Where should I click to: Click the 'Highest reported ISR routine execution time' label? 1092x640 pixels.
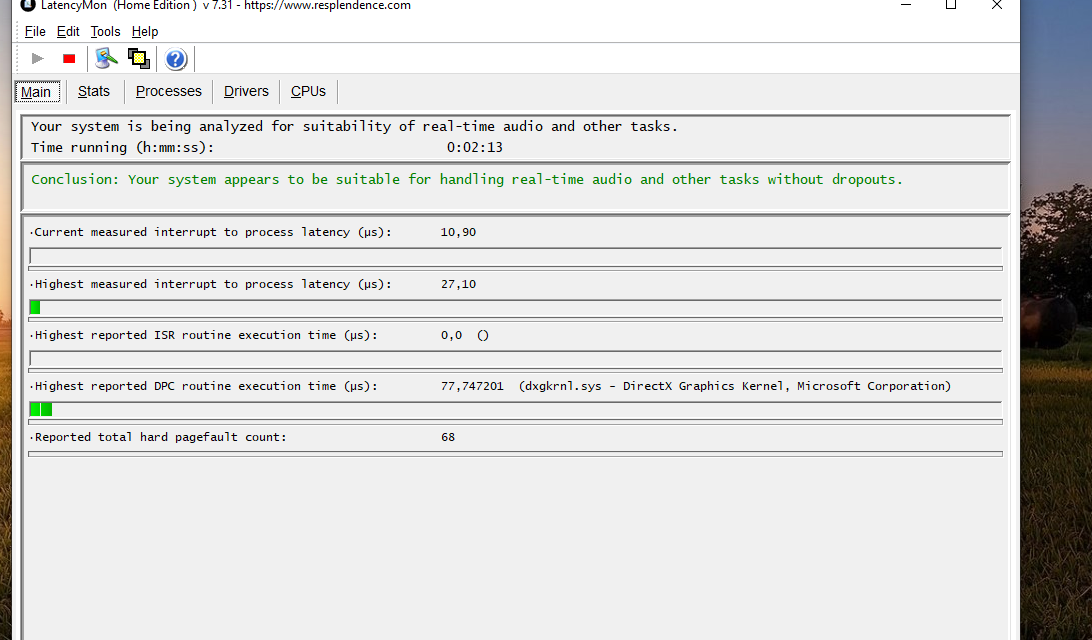[x=206, y=336]
